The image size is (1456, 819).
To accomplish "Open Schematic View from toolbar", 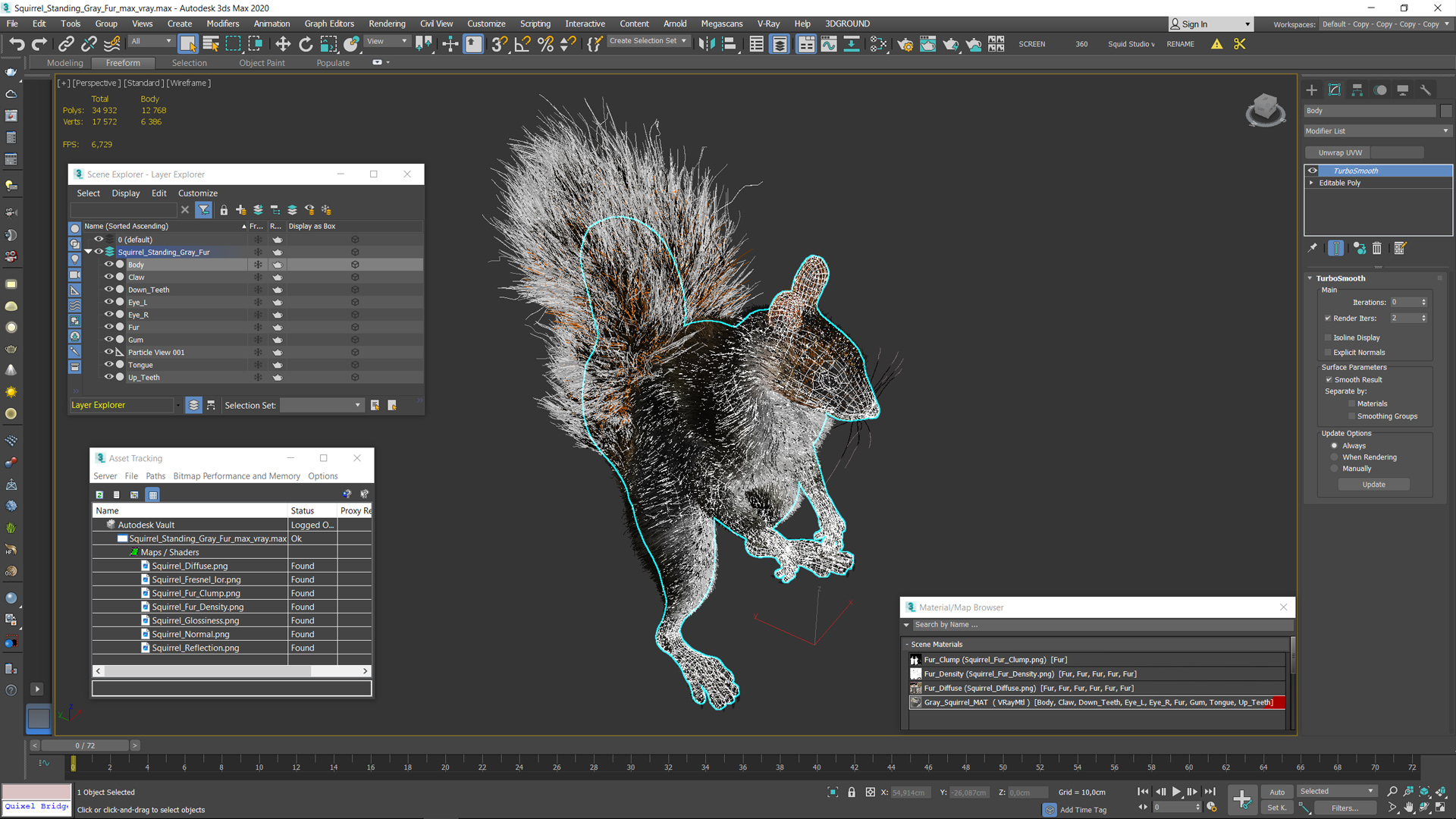I will tap(878, 44).
